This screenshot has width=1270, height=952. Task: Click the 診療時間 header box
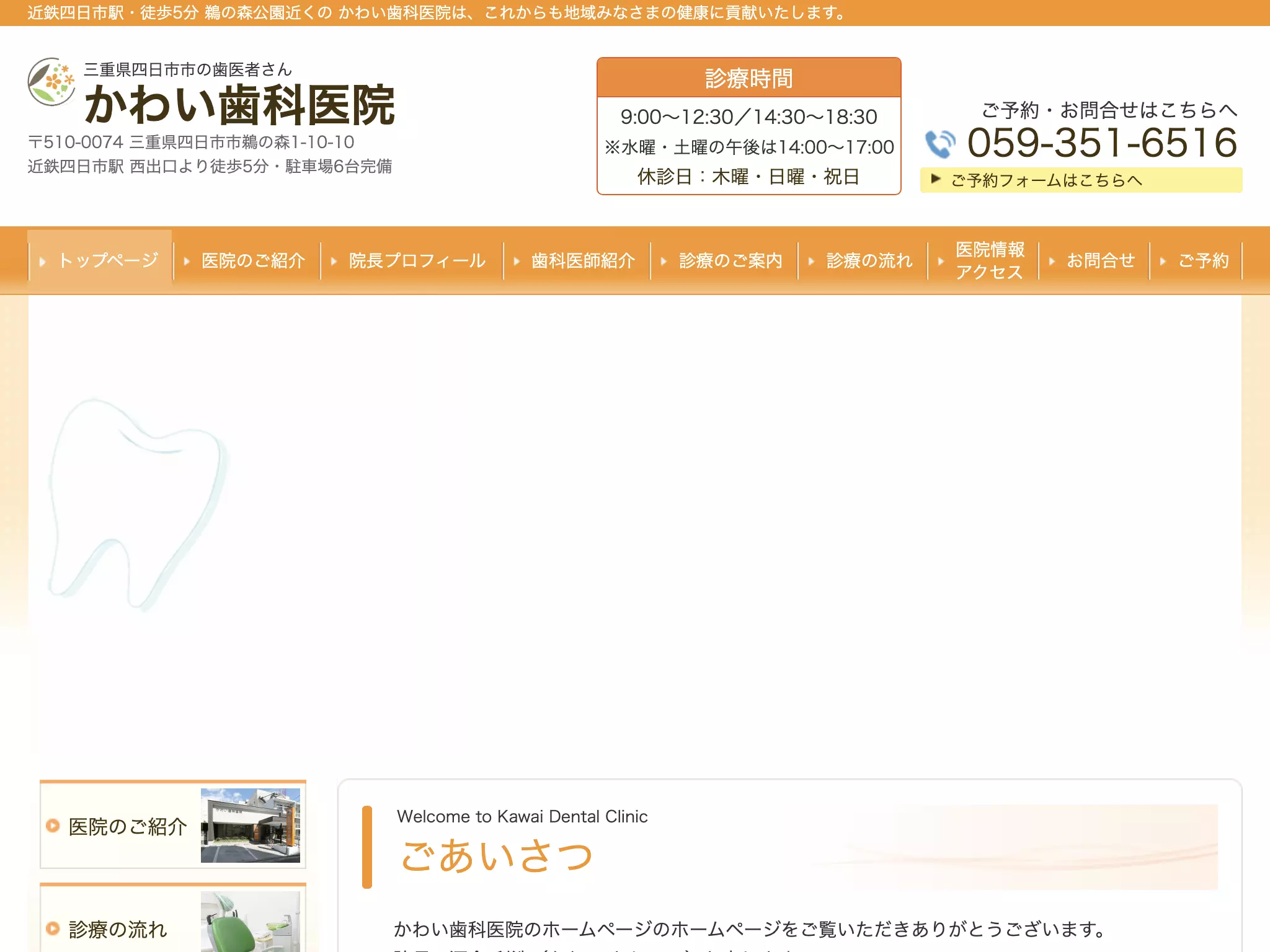click(x=749, y=78)
